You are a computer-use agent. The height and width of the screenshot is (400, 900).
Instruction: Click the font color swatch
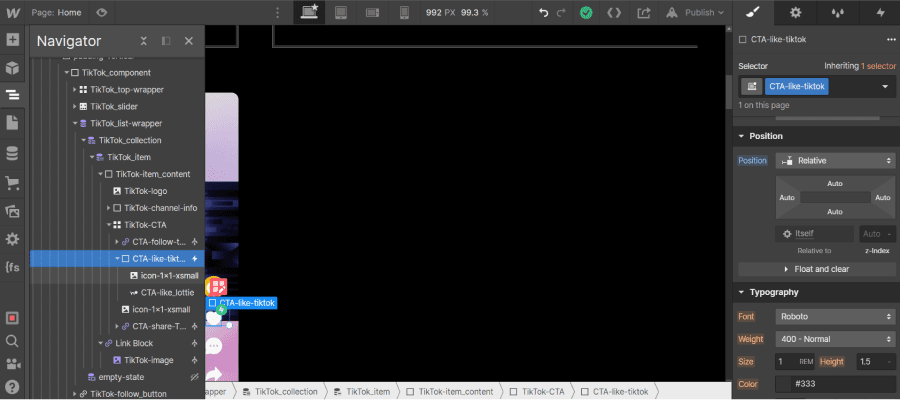(x=783, y=384)
